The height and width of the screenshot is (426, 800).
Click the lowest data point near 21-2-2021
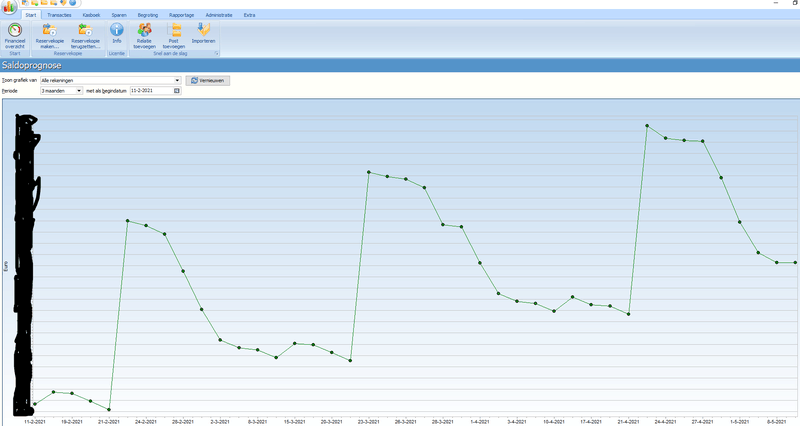[109, 410]
